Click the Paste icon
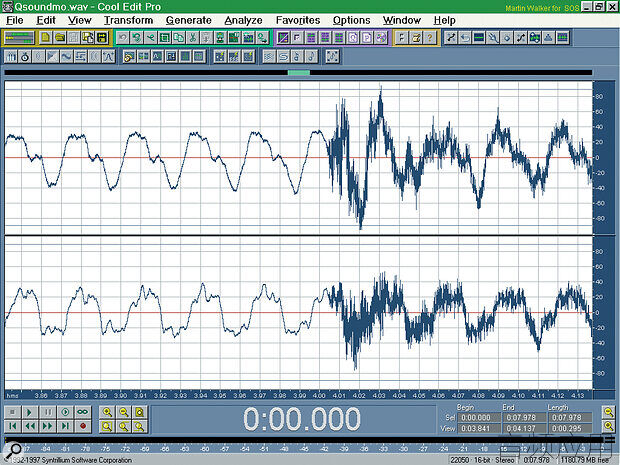Viewport: 620px width, 465px height. [x=206, y=38]
